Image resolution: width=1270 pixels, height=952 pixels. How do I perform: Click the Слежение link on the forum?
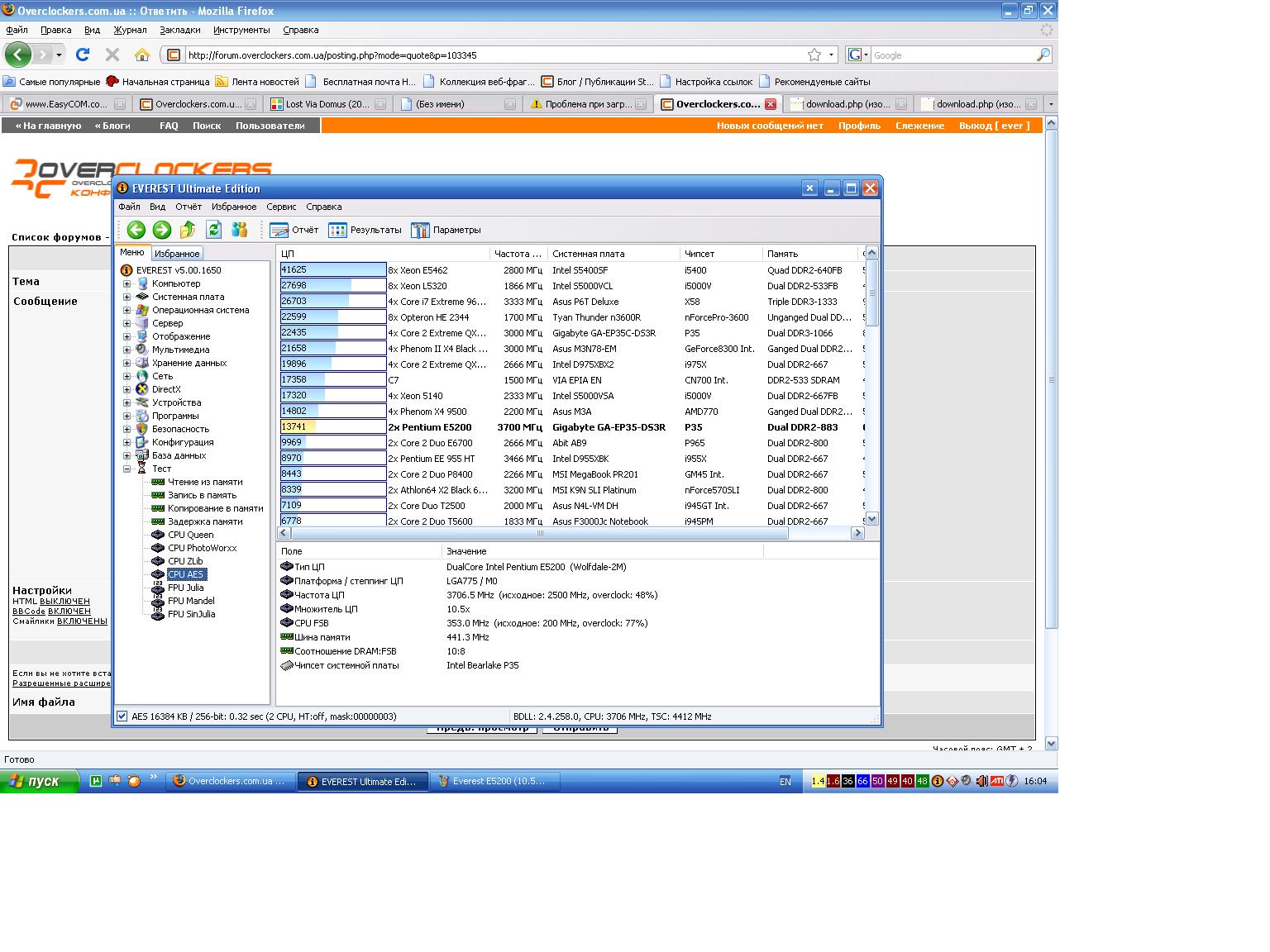coord(919,126)
